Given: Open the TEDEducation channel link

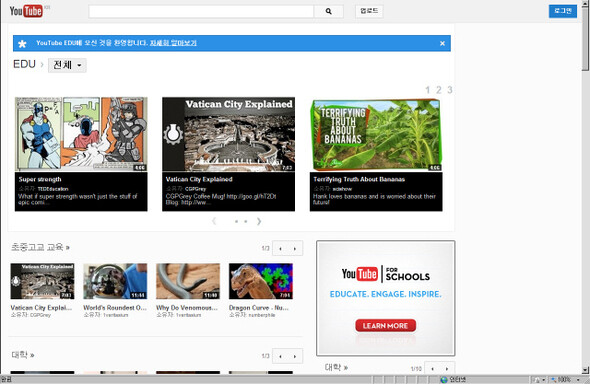Looking at the screenshot, I should tap(53, 189).
